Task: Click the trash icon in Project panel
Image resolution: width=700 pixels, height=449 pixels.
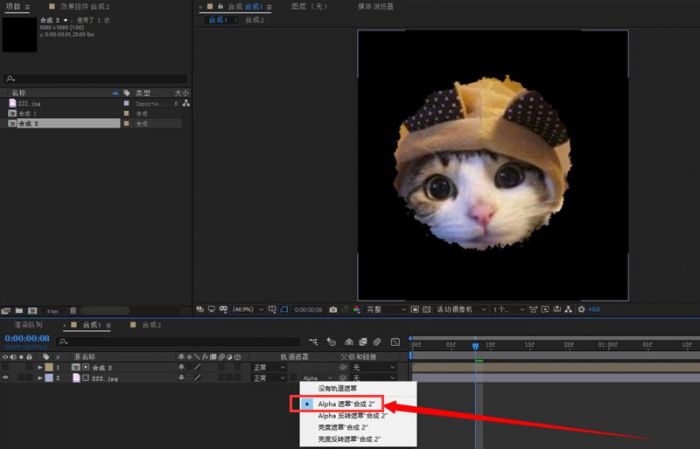Action: pos(73,310)
